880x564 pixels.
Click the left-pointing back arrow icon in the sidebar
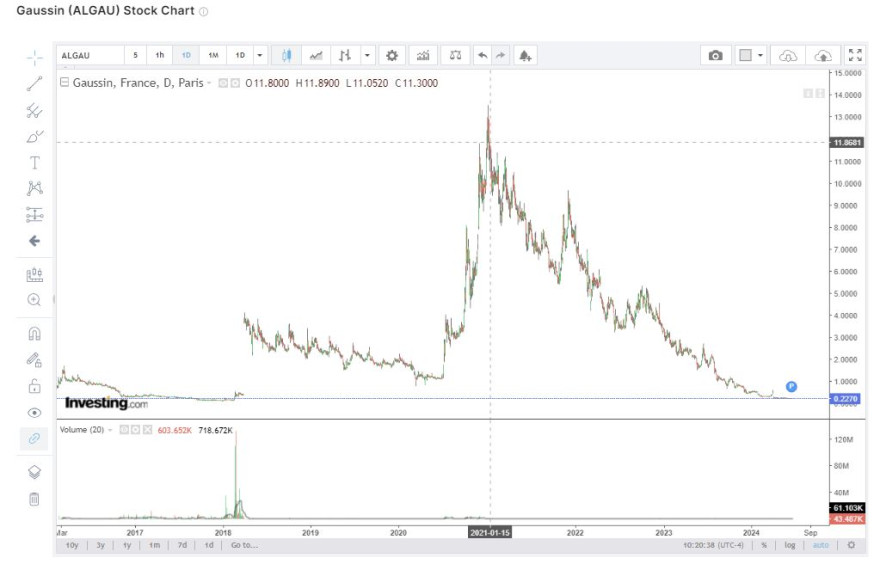click(x=34, y=241)
